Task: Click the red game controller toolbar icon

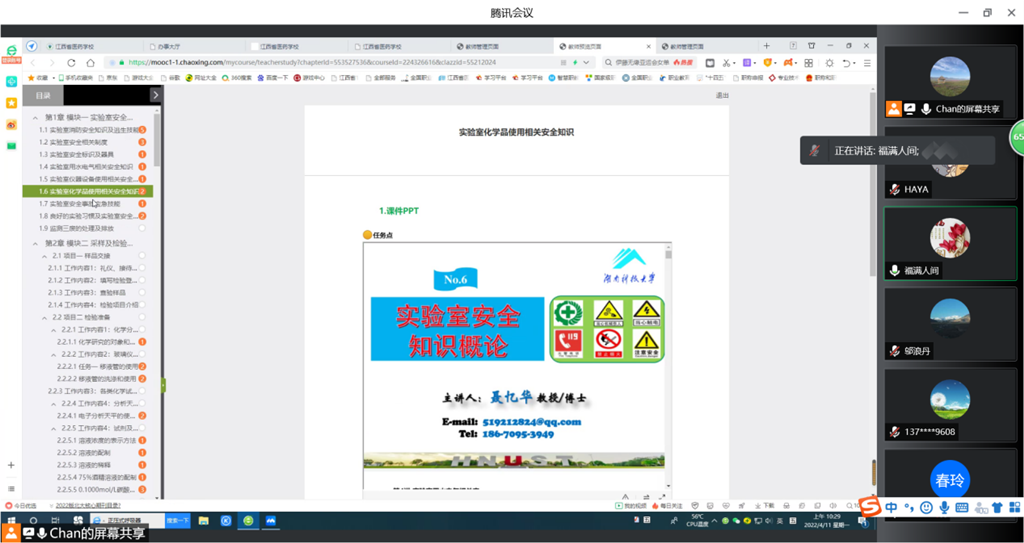Action: (789, 63)
